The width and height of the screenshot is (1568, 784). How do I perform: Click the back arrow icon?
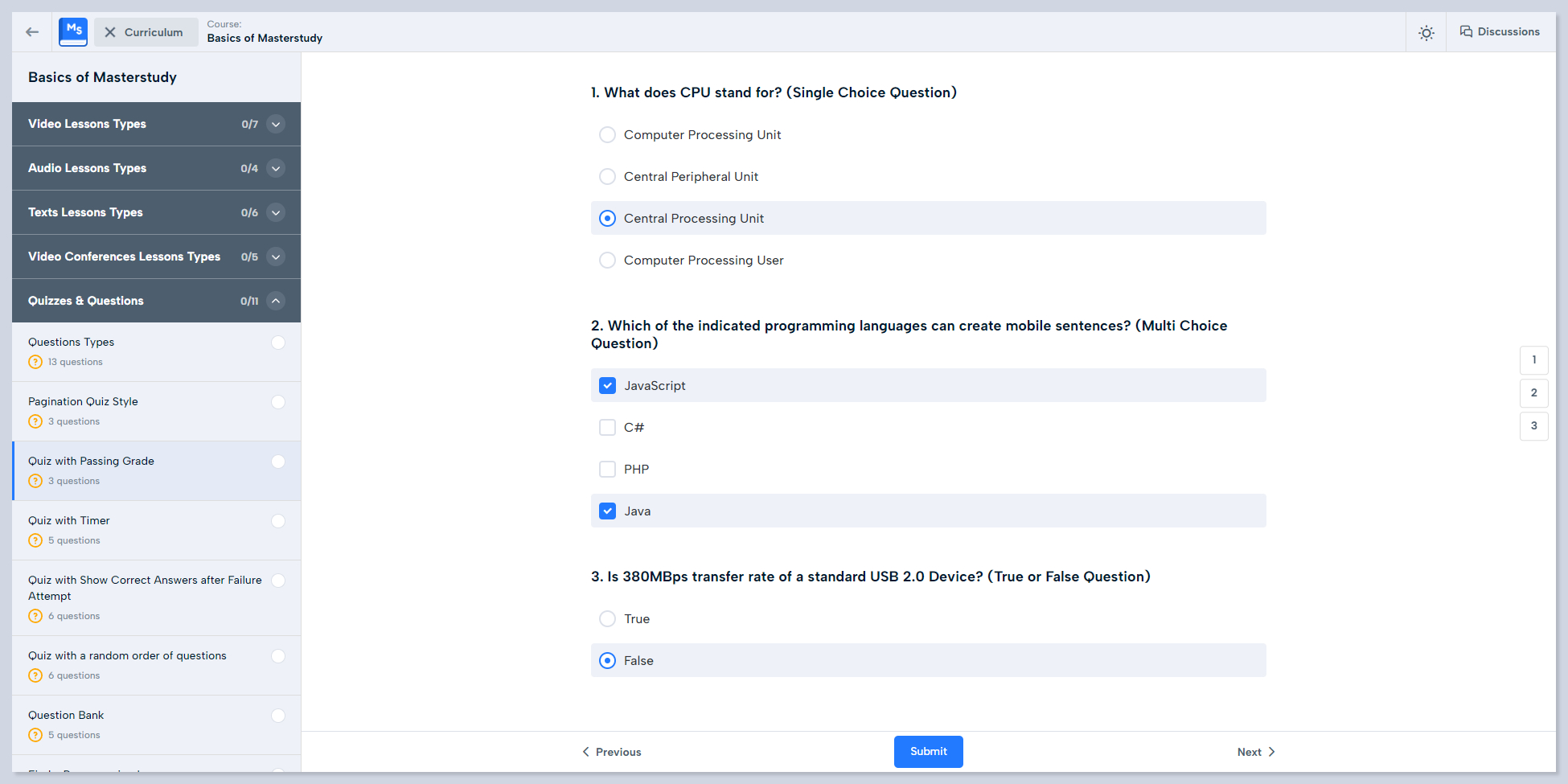(32, 32)
